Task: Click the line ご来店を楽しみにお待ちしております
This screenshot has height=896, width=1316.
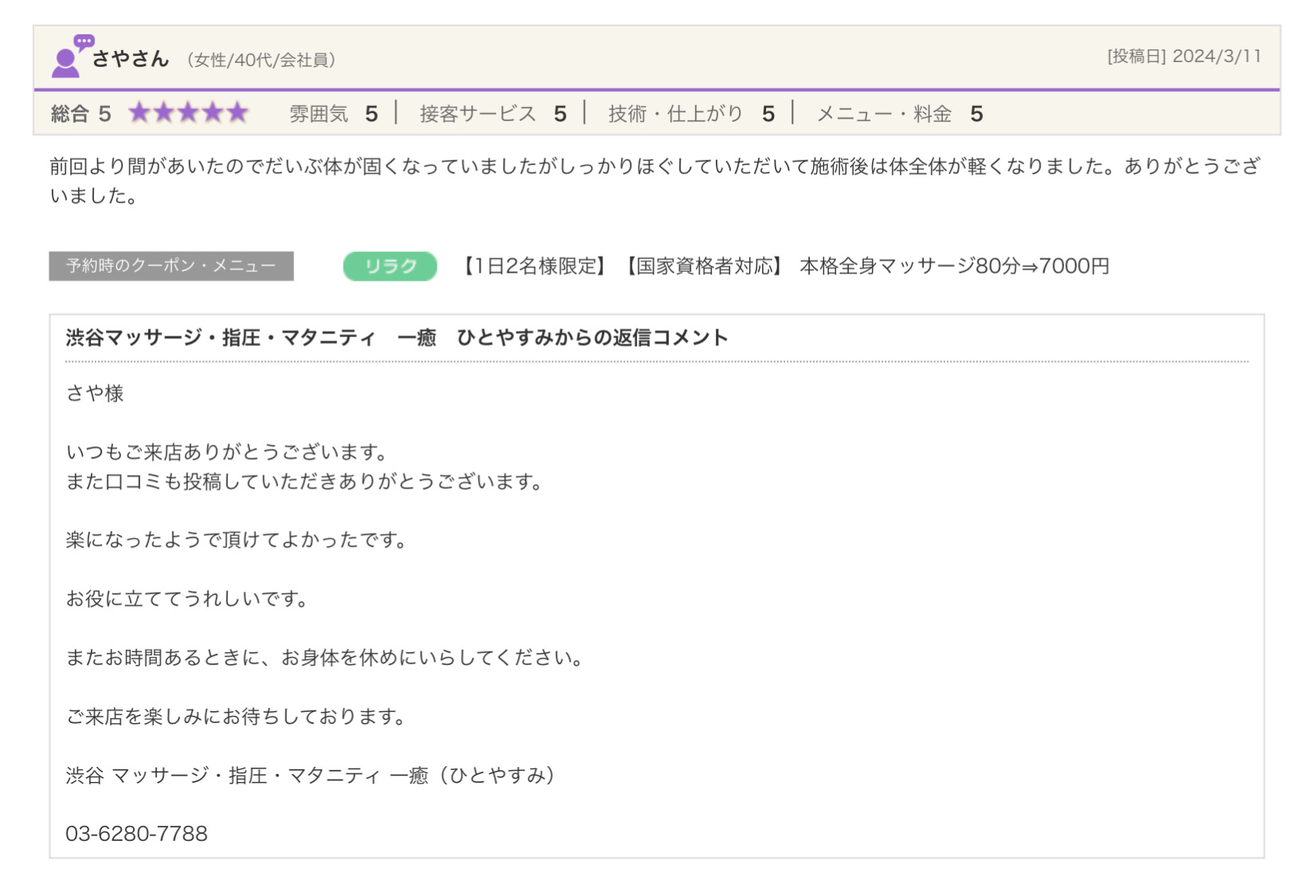Action: [236, 717]
